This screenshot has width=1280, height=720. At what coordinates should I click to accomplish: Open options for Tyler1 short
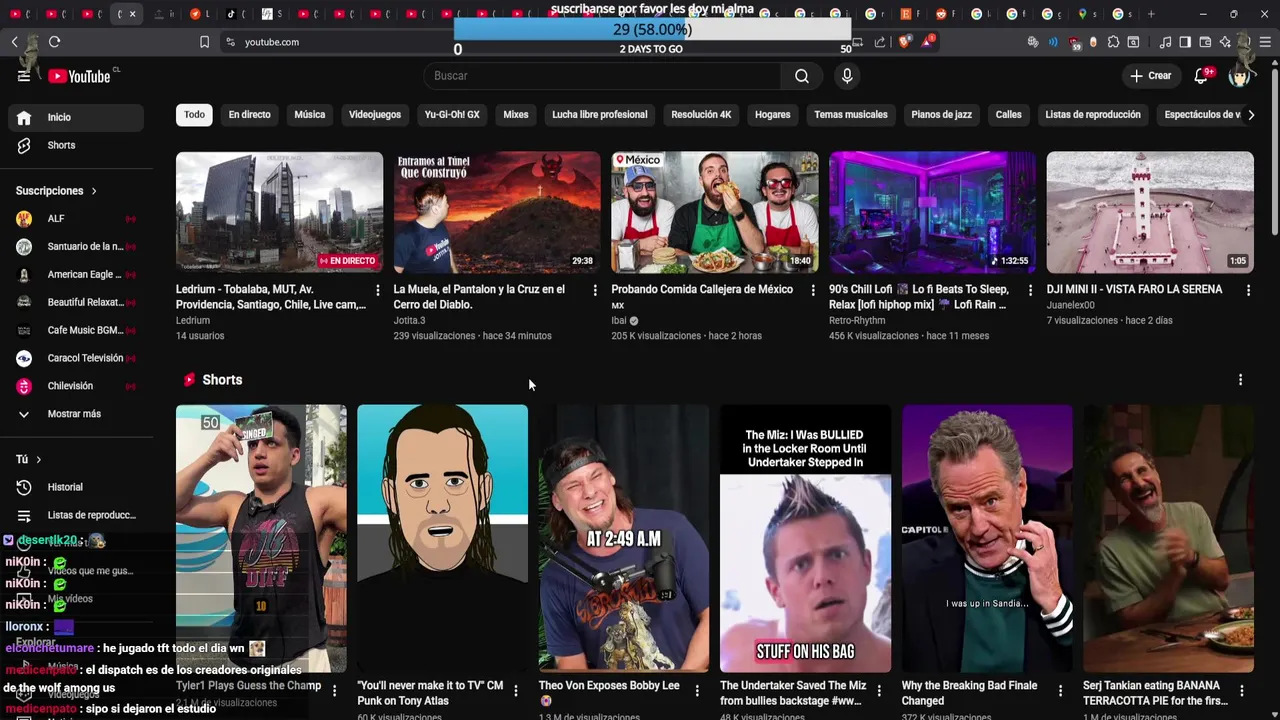click(x=334, y=691)
